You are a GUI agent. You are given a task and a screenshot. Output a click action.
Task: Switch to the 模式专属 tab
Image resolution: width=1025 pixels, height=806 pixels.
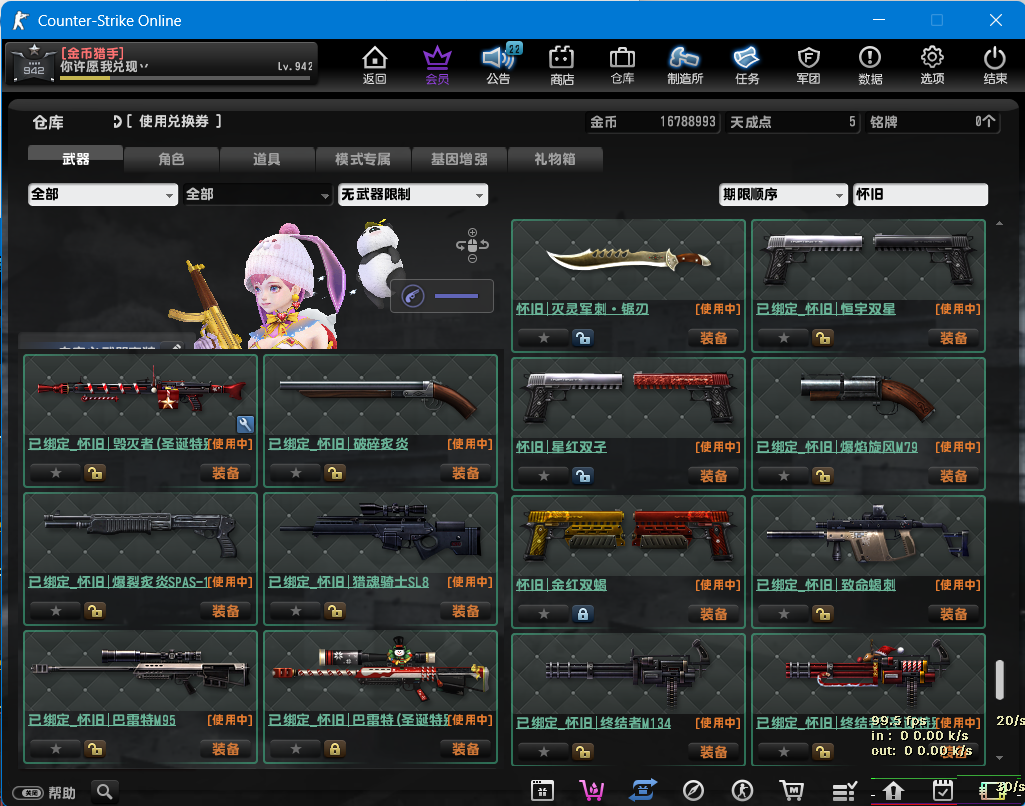pos(363,159)
